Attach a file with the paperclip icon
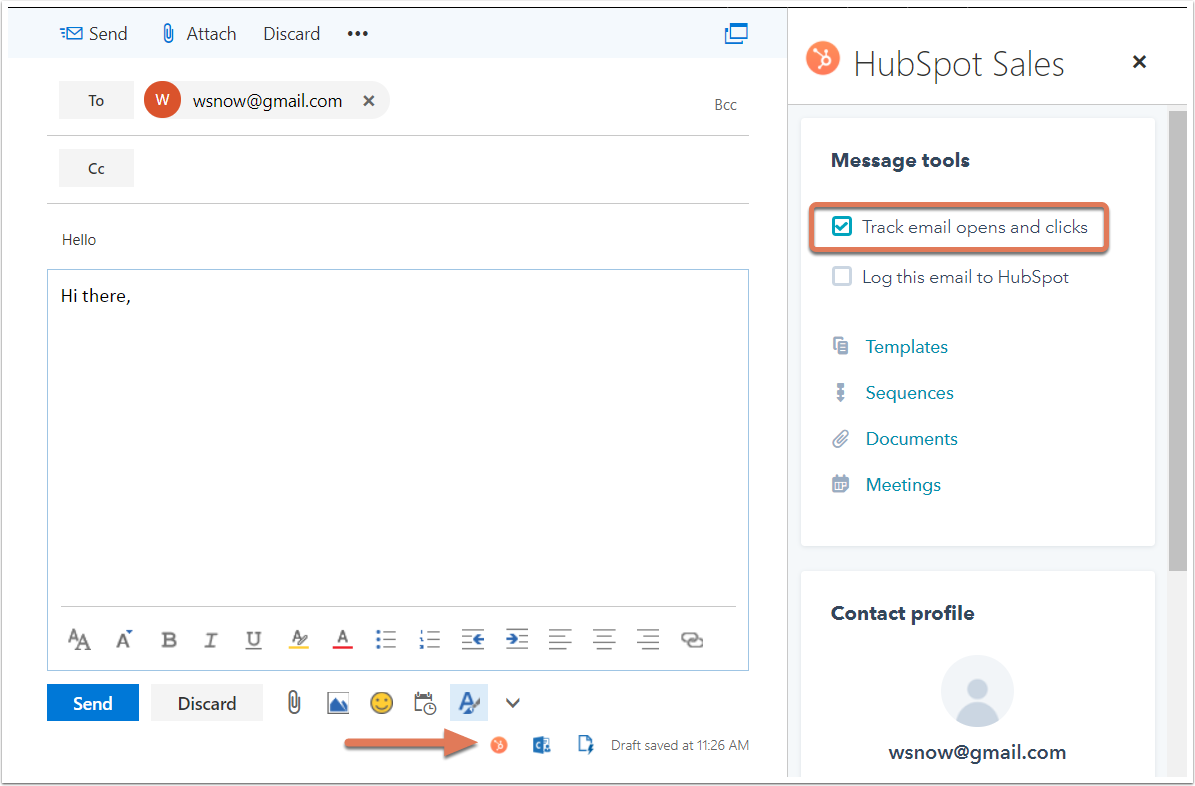This screenshot has height=786, width=1195. (x=293, y=703)
